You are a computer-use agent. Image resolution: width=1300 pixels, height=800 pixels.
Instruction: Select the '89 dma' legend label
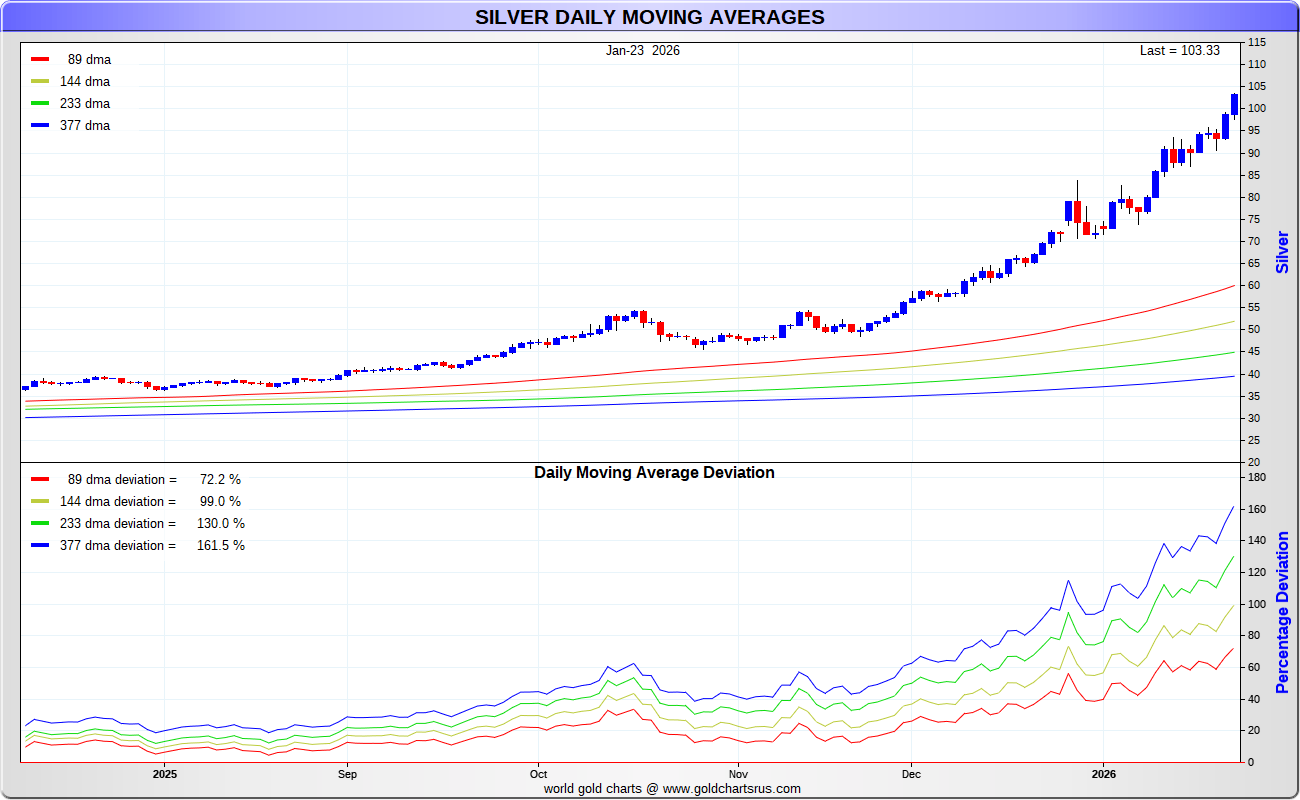click(89, 60)
